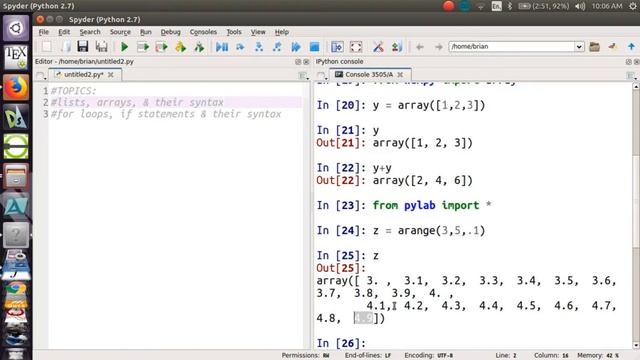This screenshot has height=360, width=640.
Task: Run current cell
Action: click(x=143, y=47)
